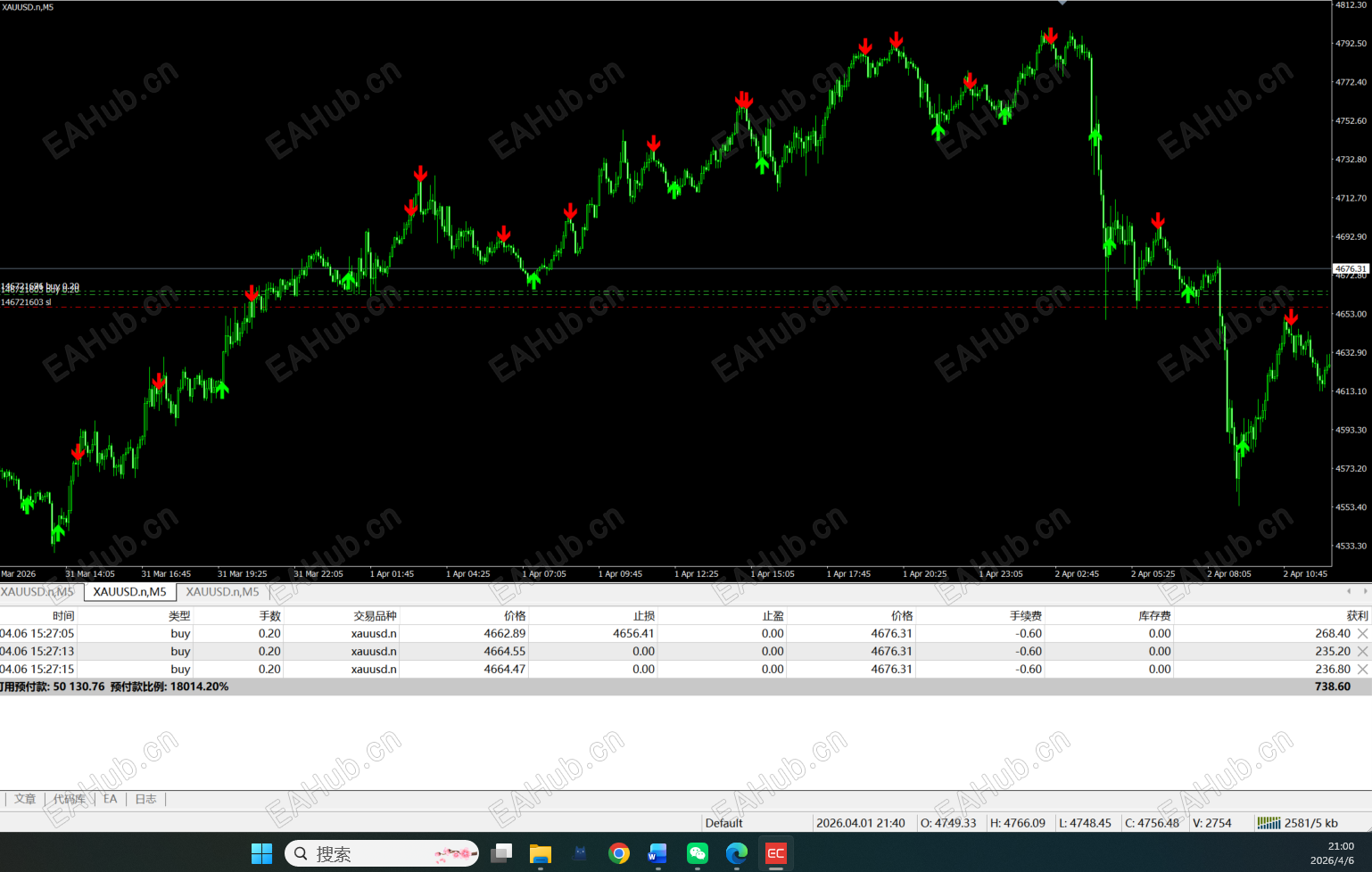Click the 2026.04.01 21:40 status bar date
Screen dimensions: 1372x872
[861, 823]
